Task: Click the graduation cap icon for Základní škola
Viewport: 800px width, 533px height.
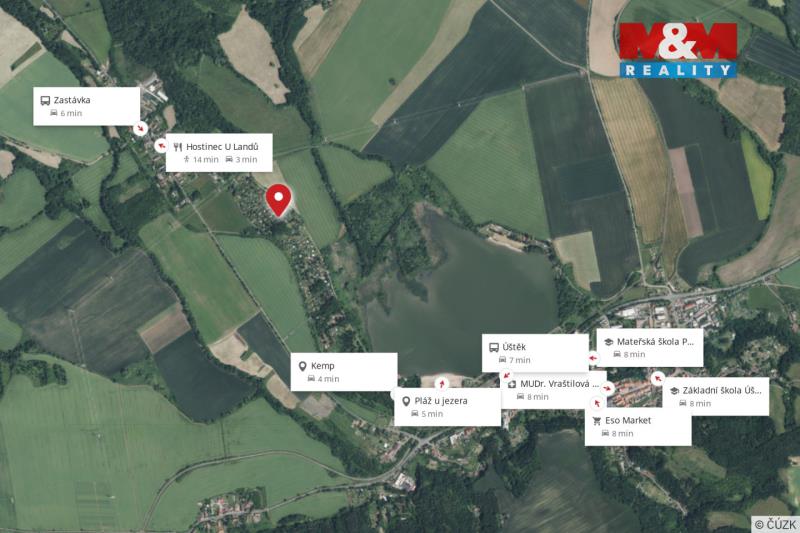Action: click(x=674, y=391)
